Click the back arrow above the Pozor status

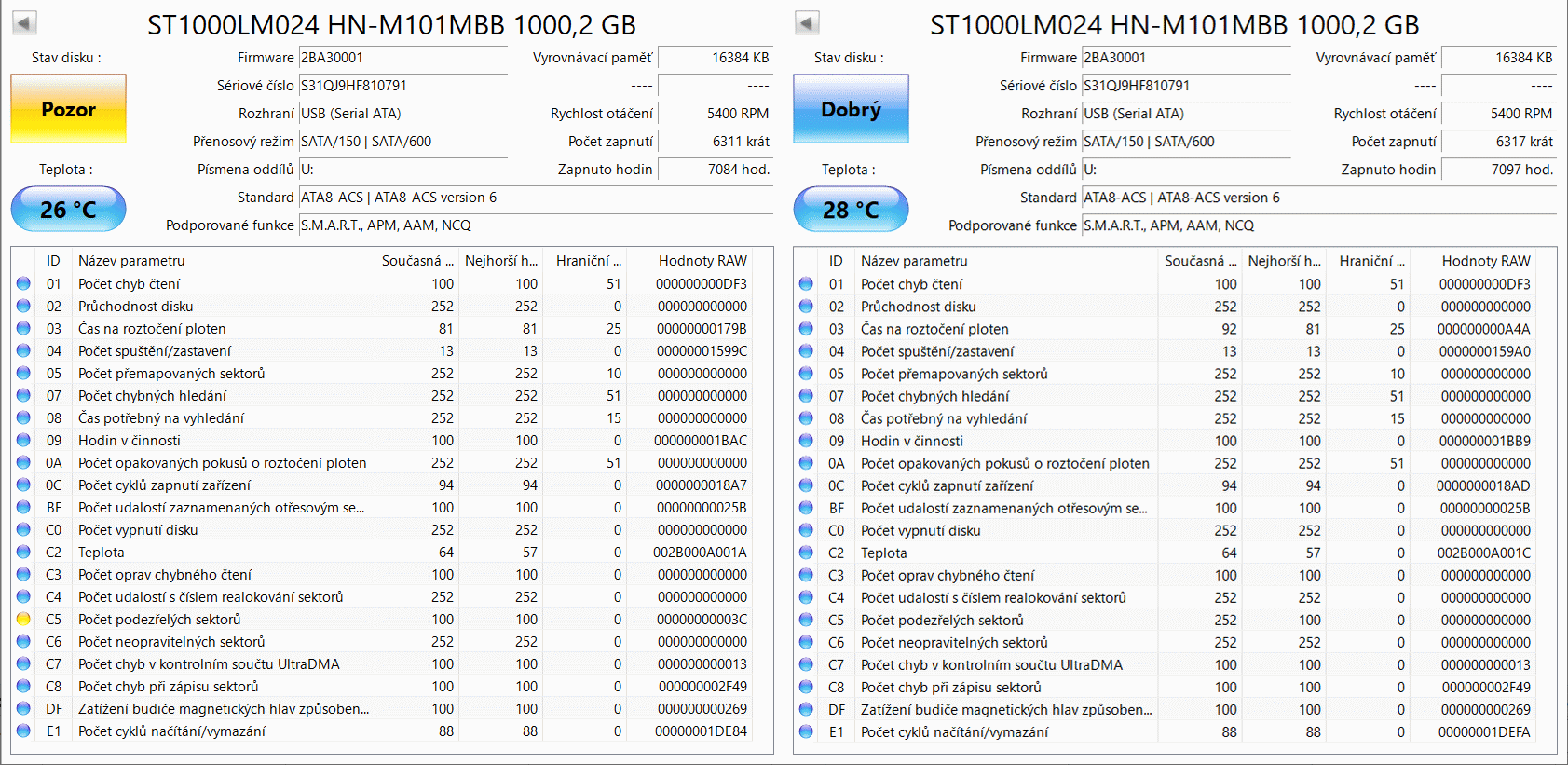click(24, 23)
